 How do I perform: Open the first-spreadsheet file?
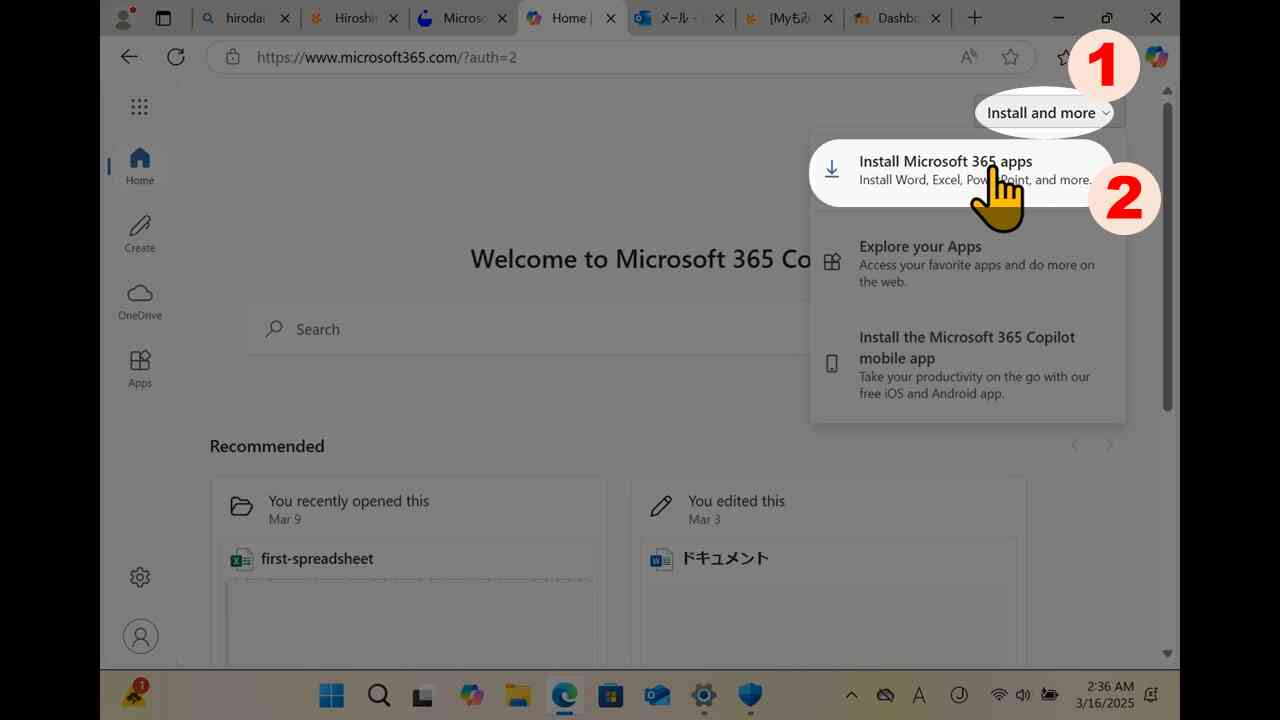pyautogui.click(x=317, y=558)
